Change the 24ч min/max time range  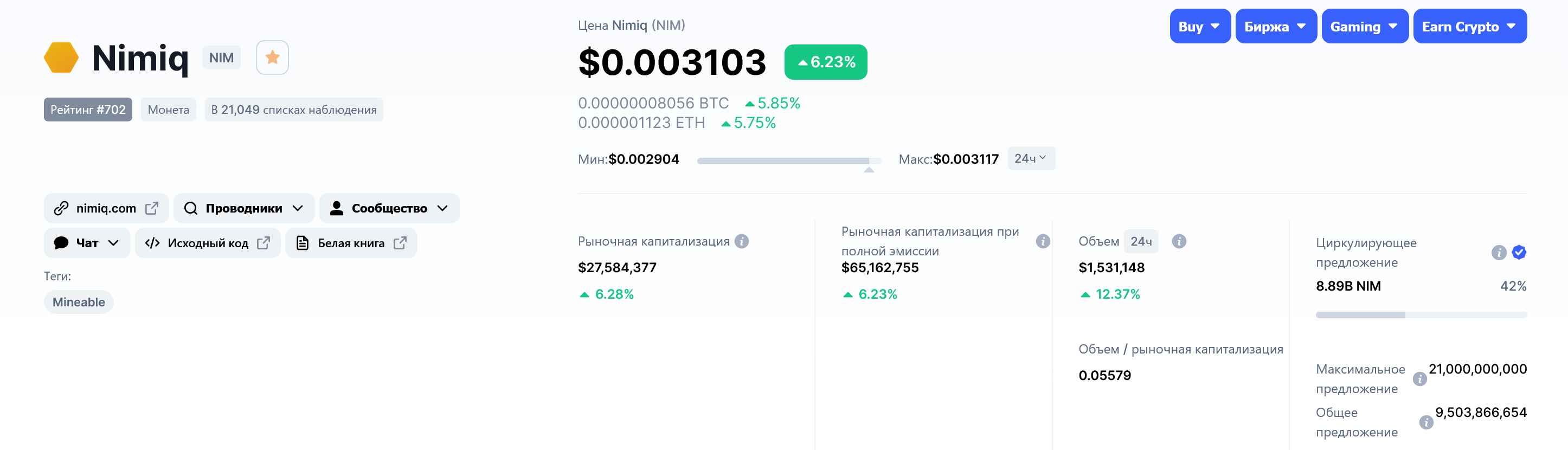[x=1030, y=158]
